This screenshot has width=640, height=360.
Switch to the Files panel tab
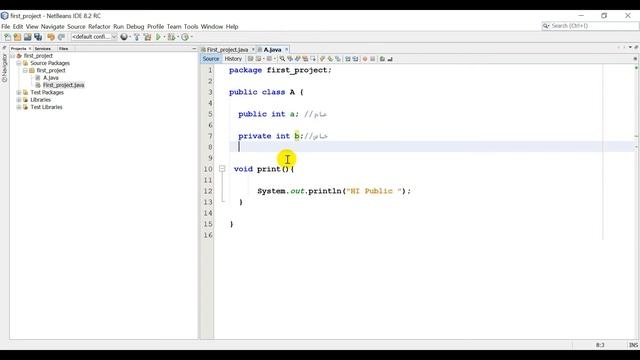tap(63, 49)
